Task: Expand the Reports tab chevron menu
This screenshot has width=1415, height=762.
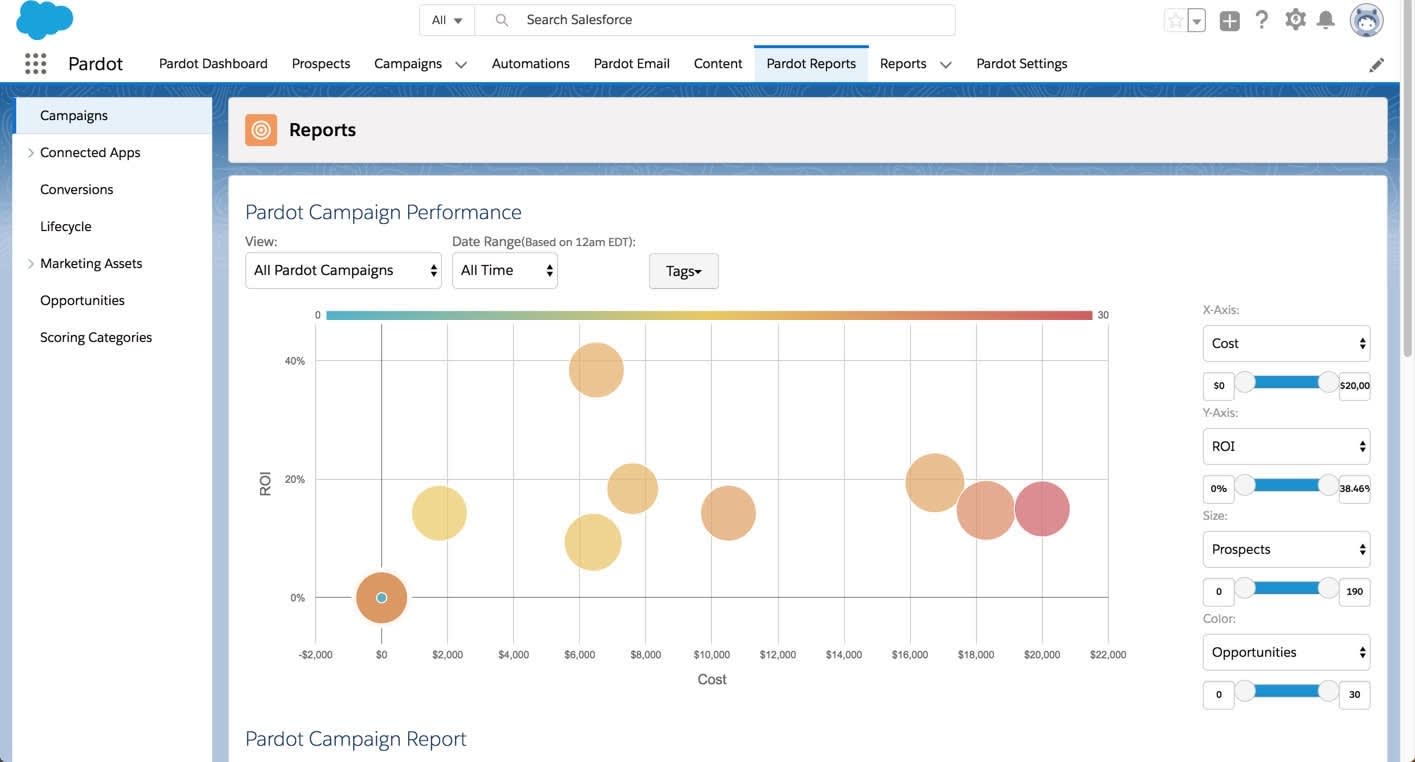Action: (945, 64)
